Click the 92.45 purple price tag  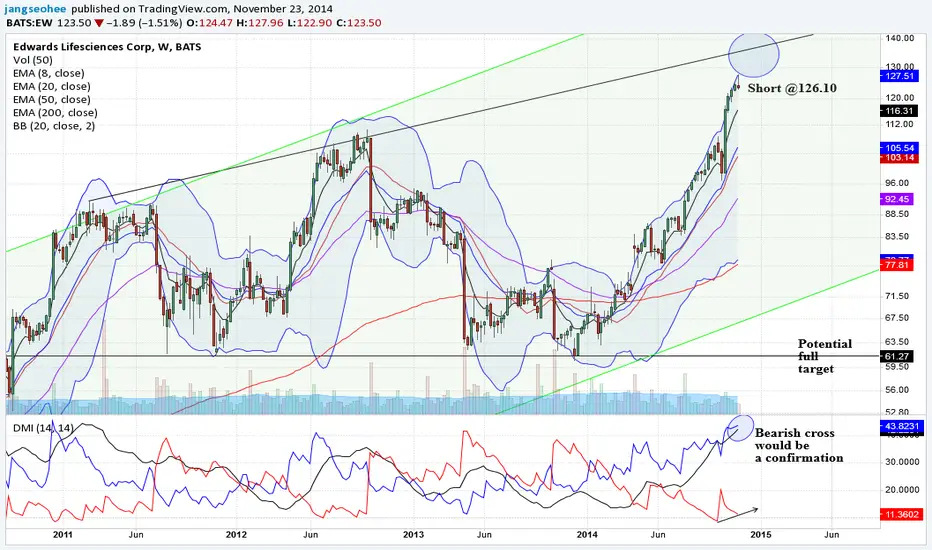pyautogui.click(x=897, y=199)
